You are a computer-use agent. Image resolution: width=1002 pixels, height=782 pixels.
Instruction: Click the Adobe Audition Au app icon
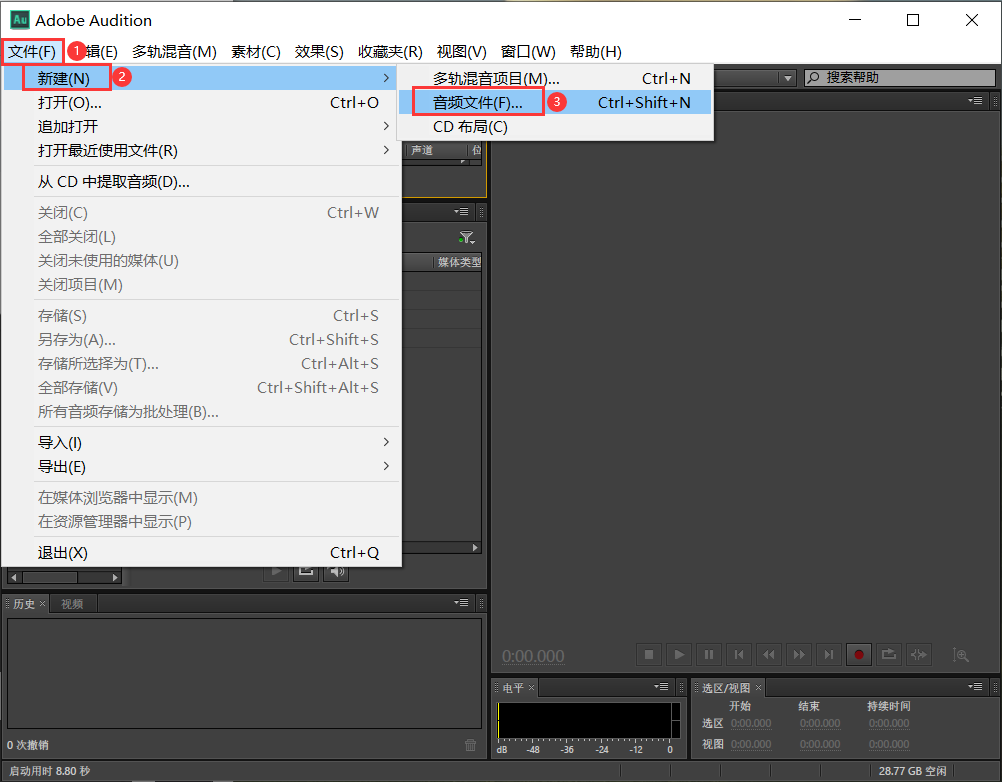pyautogui.click(x=20, y=20)
